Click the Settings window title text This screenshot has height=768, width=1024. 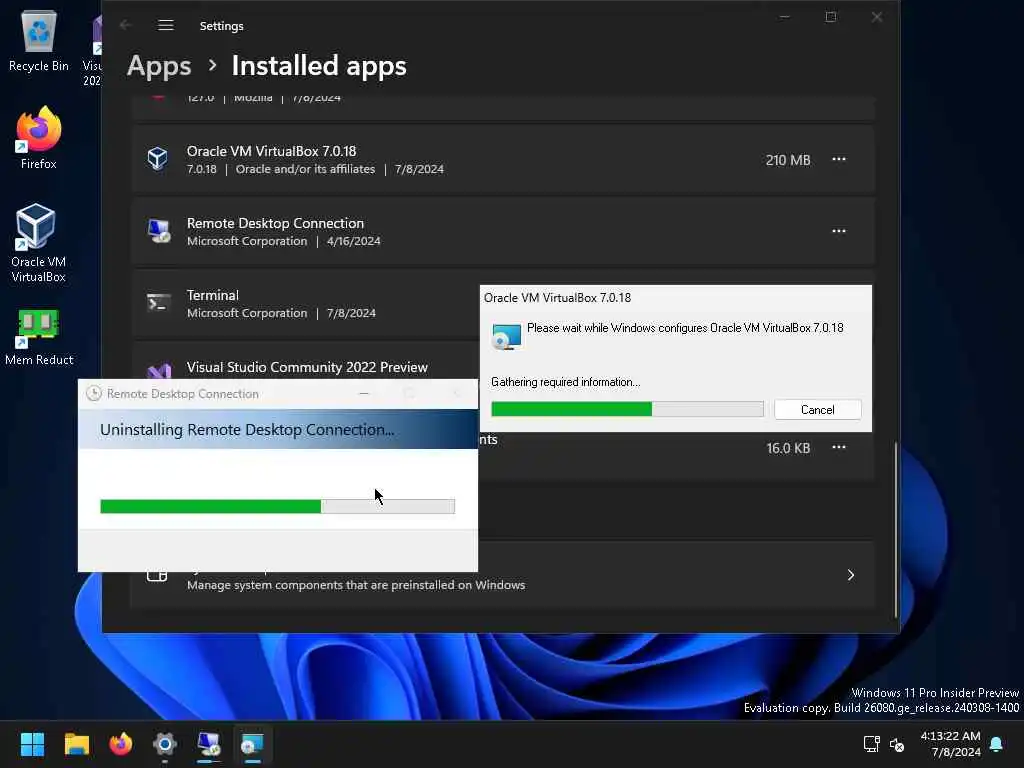pos(221,25)
